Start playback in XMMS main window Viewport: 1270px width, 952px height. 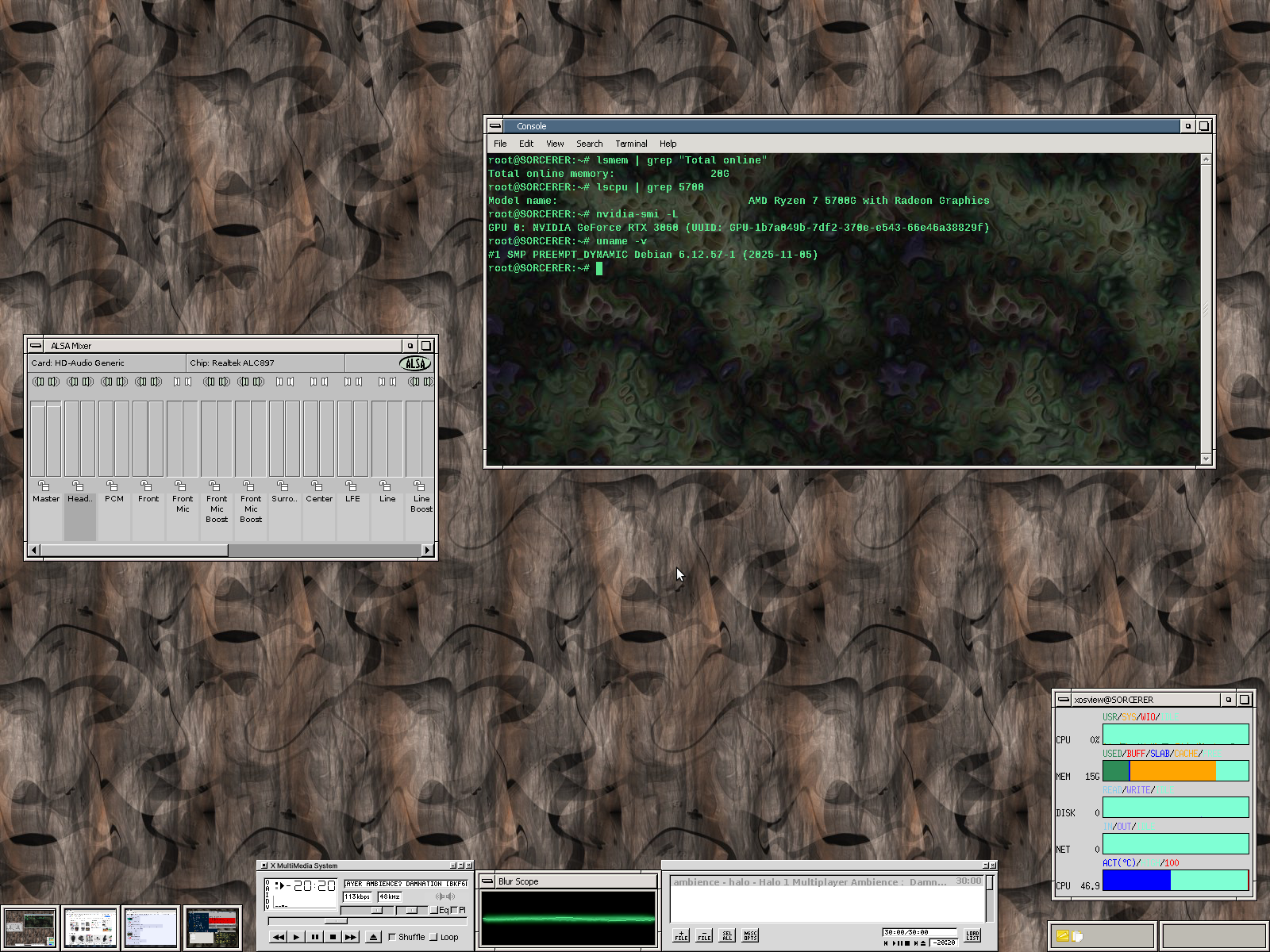click(296, 937)
